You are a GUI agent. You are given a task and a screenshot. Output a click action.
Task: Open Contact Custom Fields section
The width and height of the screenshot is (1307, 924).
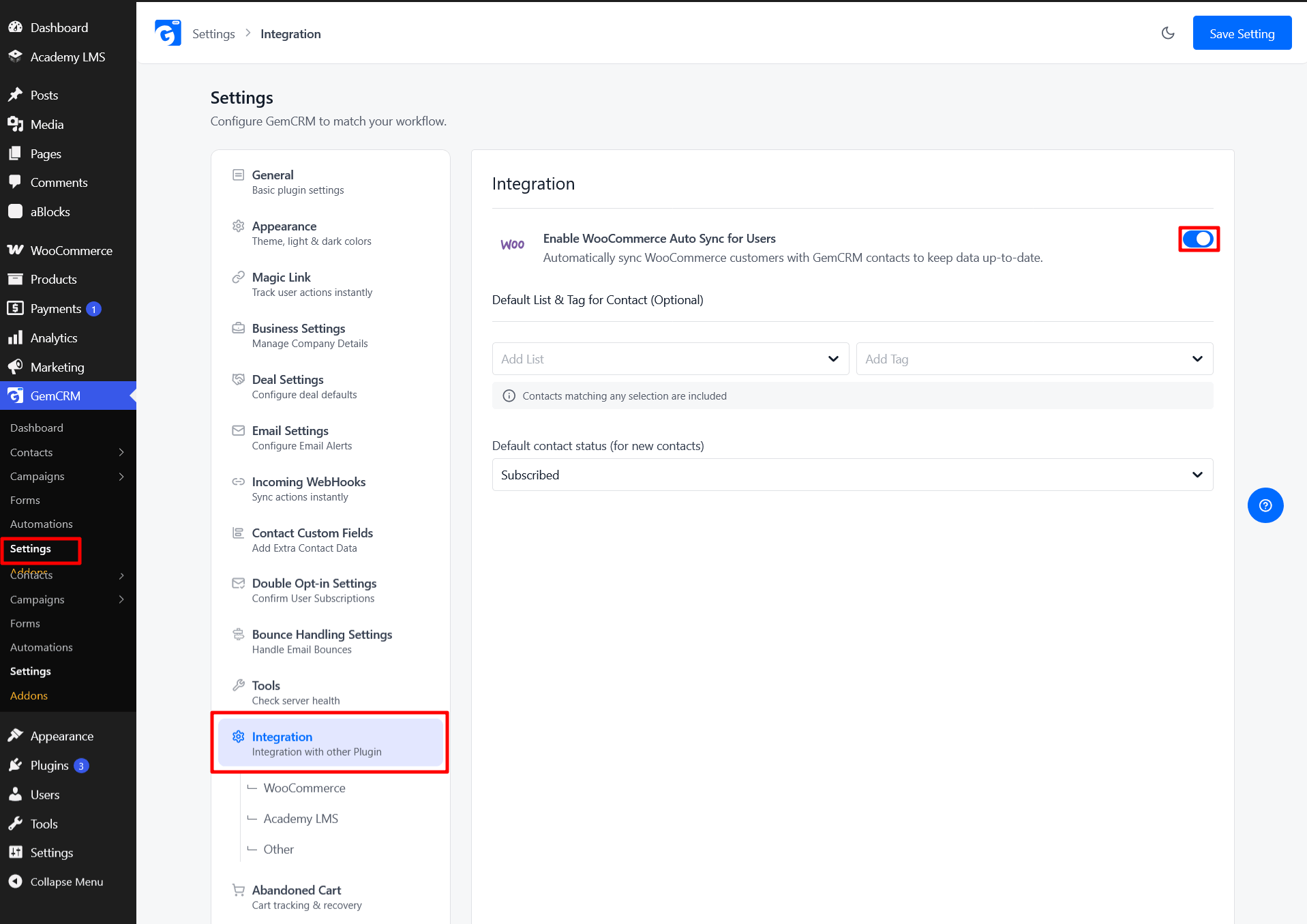(x=331, y=540)
